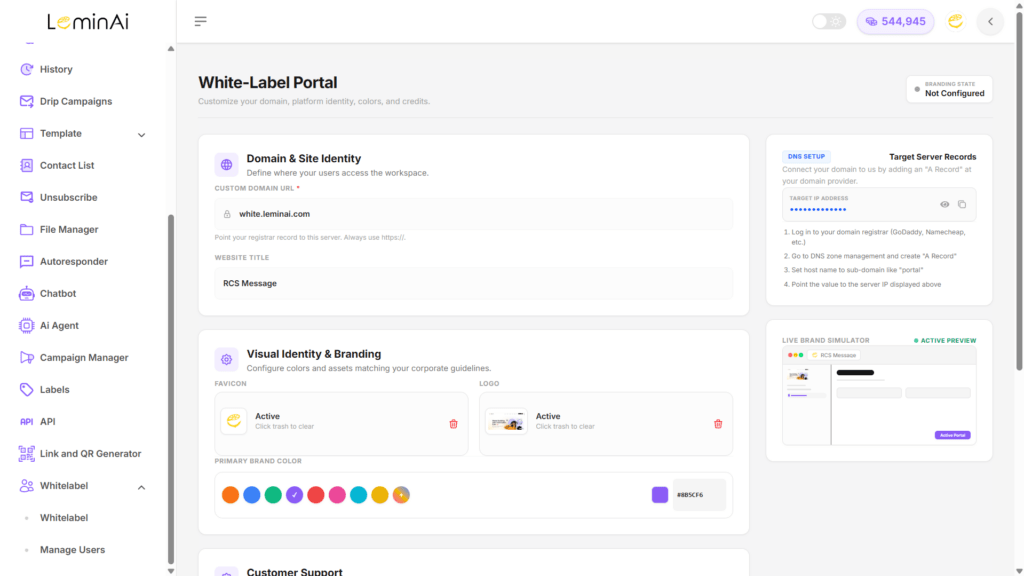This screenshot has width=1024, height=576.
Task: Open the Ai Agent page
Action: tap(59, 325)
